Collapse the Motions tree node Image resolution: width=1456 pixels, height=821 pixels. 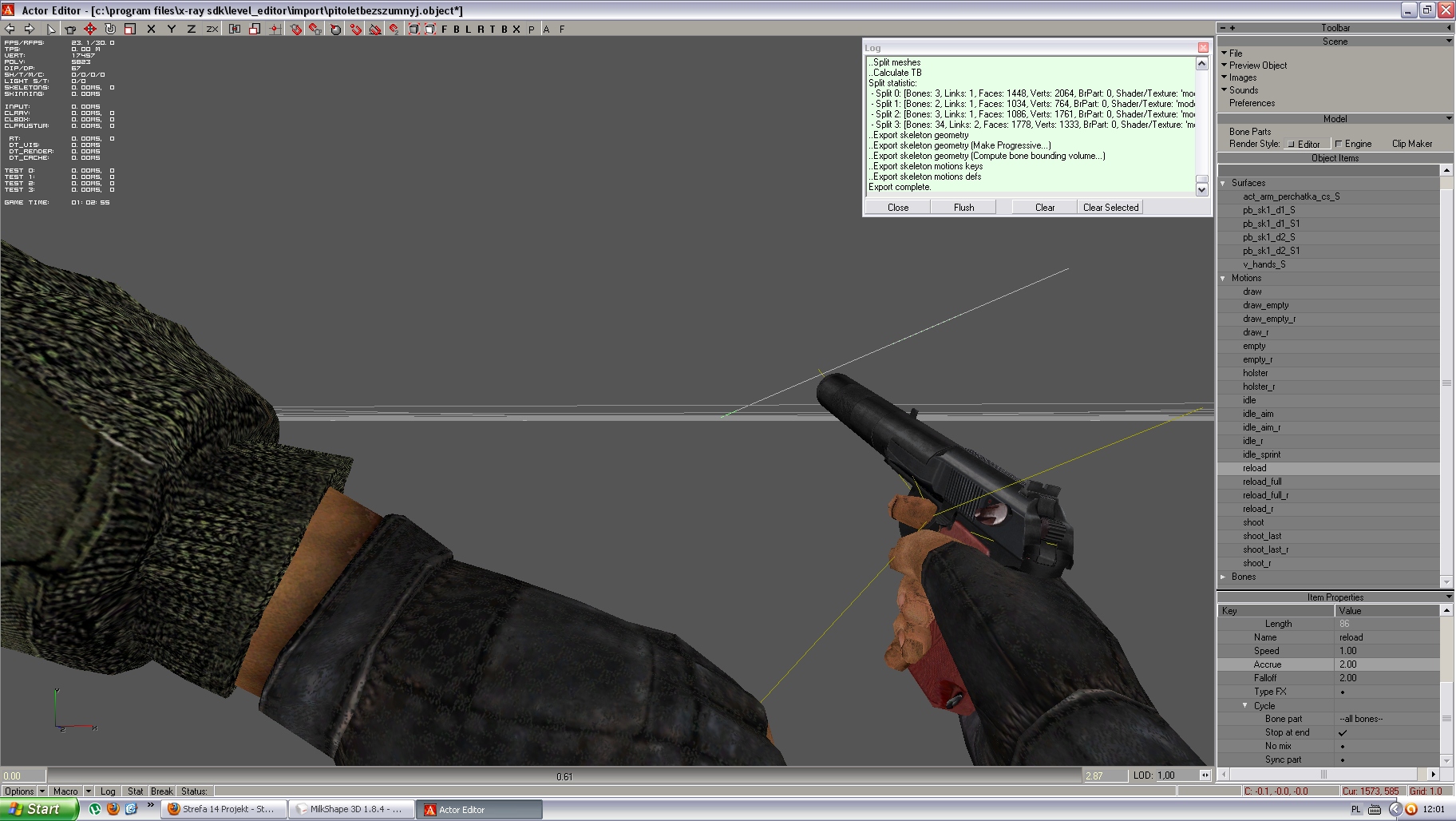click(1223, 278)
